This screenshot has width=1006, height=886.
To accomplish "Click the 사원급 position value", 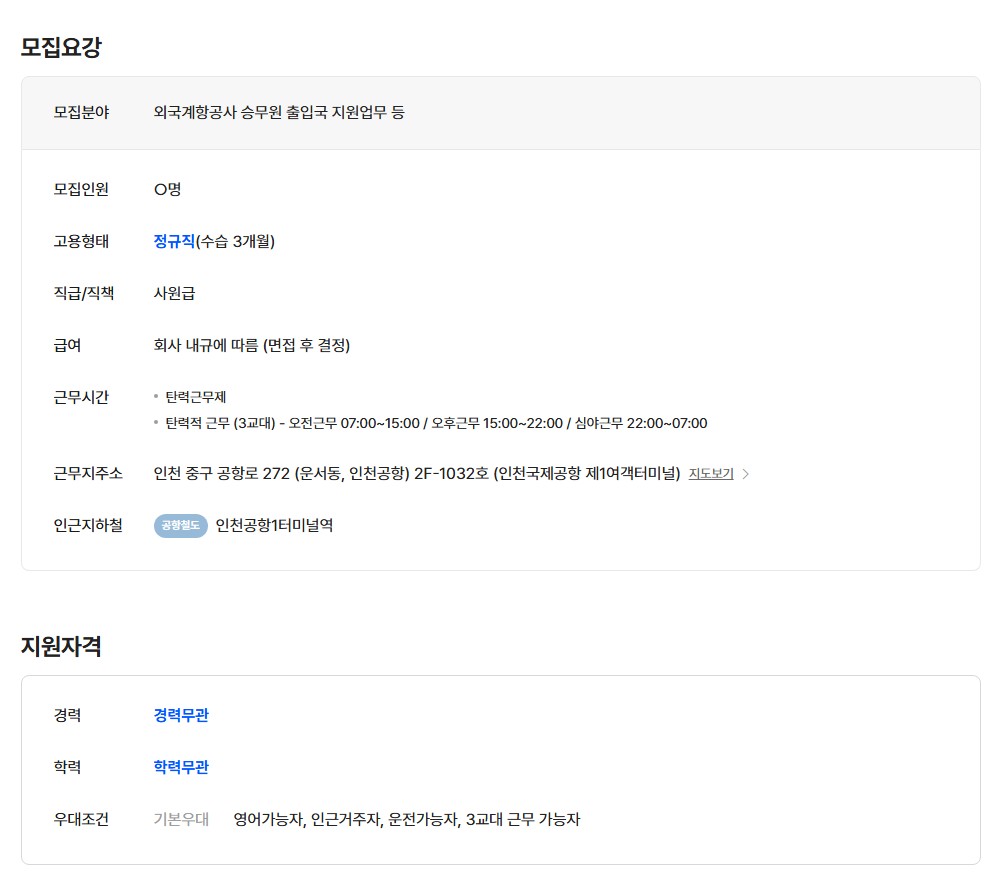I will pos(174,293).
